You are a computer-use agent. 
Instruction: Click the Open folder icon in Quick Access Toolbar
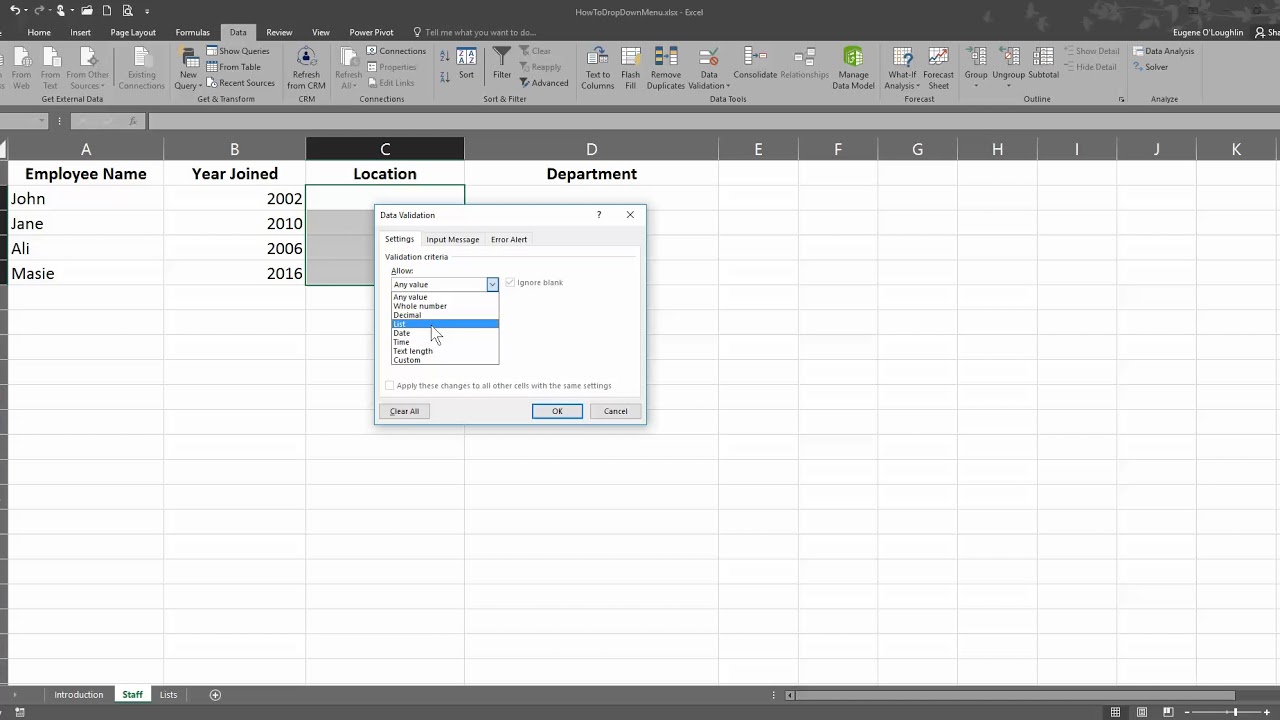(88, 11)
